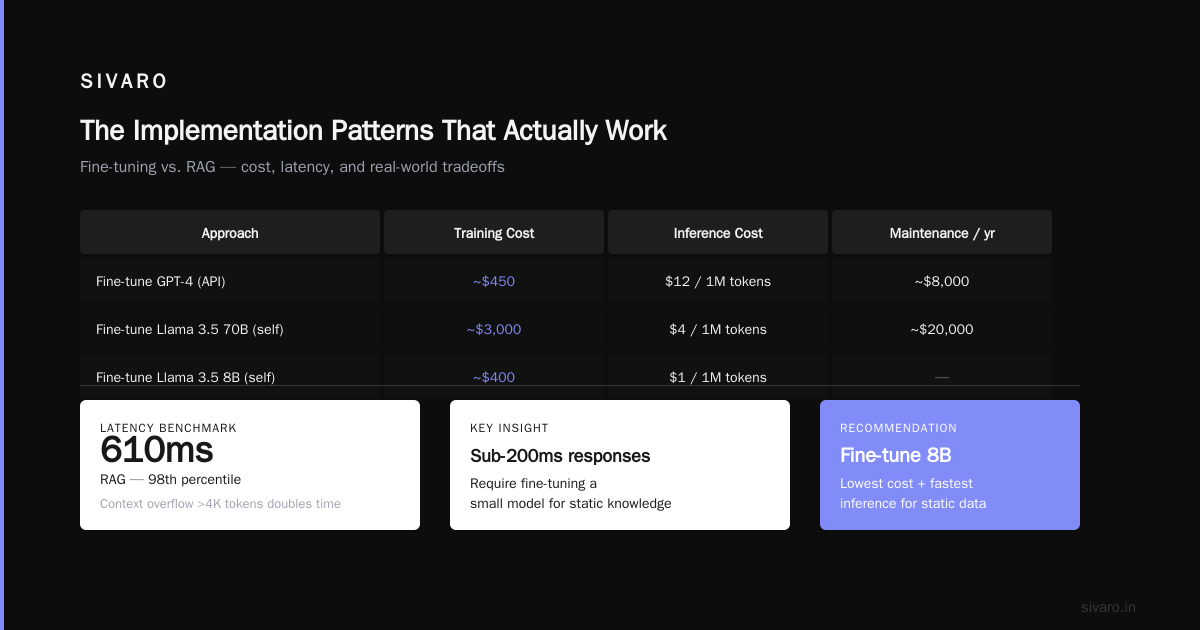Select 'Fine-tune Llama 3.5 8B (self)' row label
The height and width of the screenshot is (630, 1200).
(185, 377)
